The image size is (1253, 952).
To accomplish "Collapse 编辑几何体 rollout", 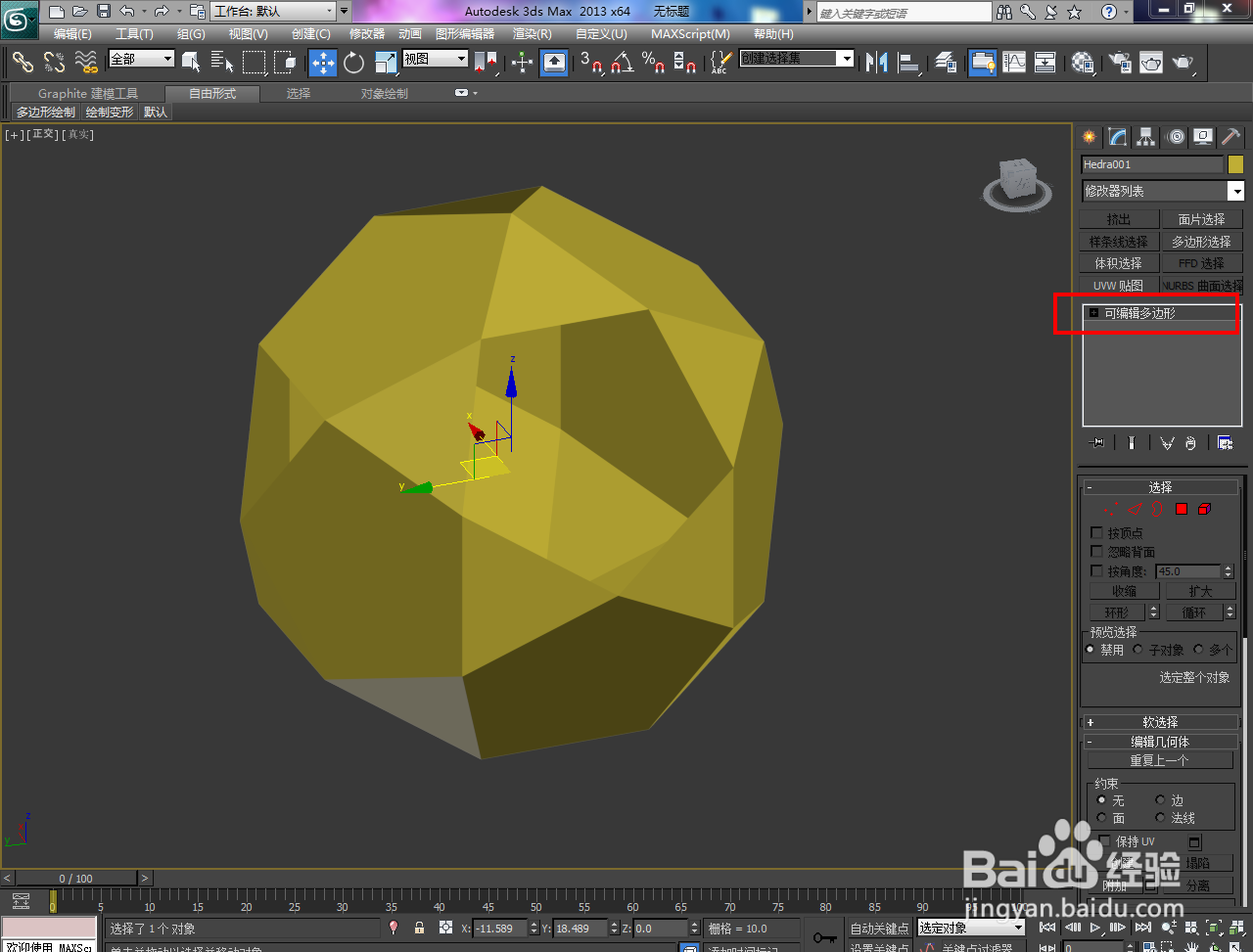I will tap(1160, 742).
